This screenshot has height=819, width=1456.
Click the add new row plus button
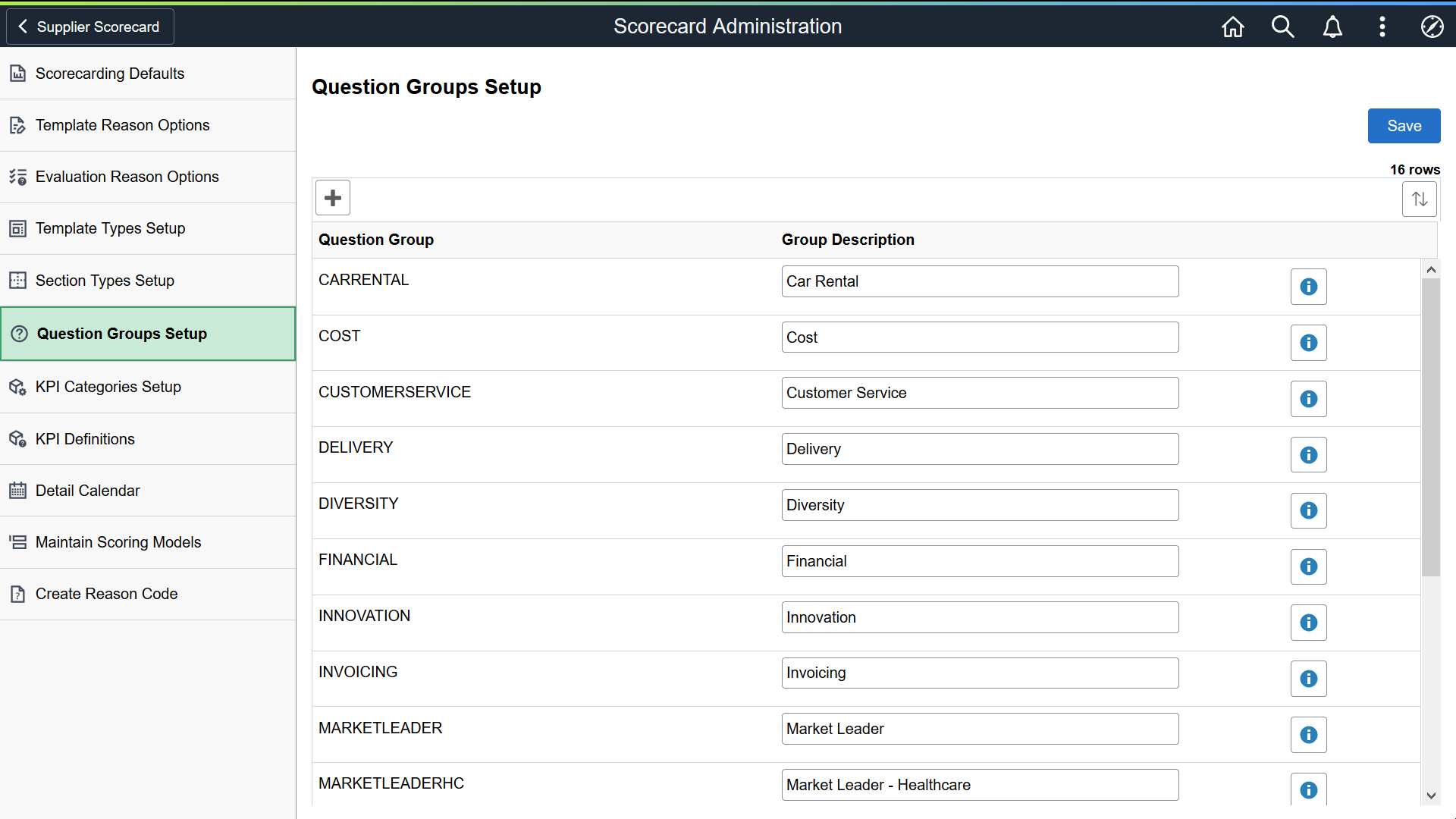pos(333,197)
